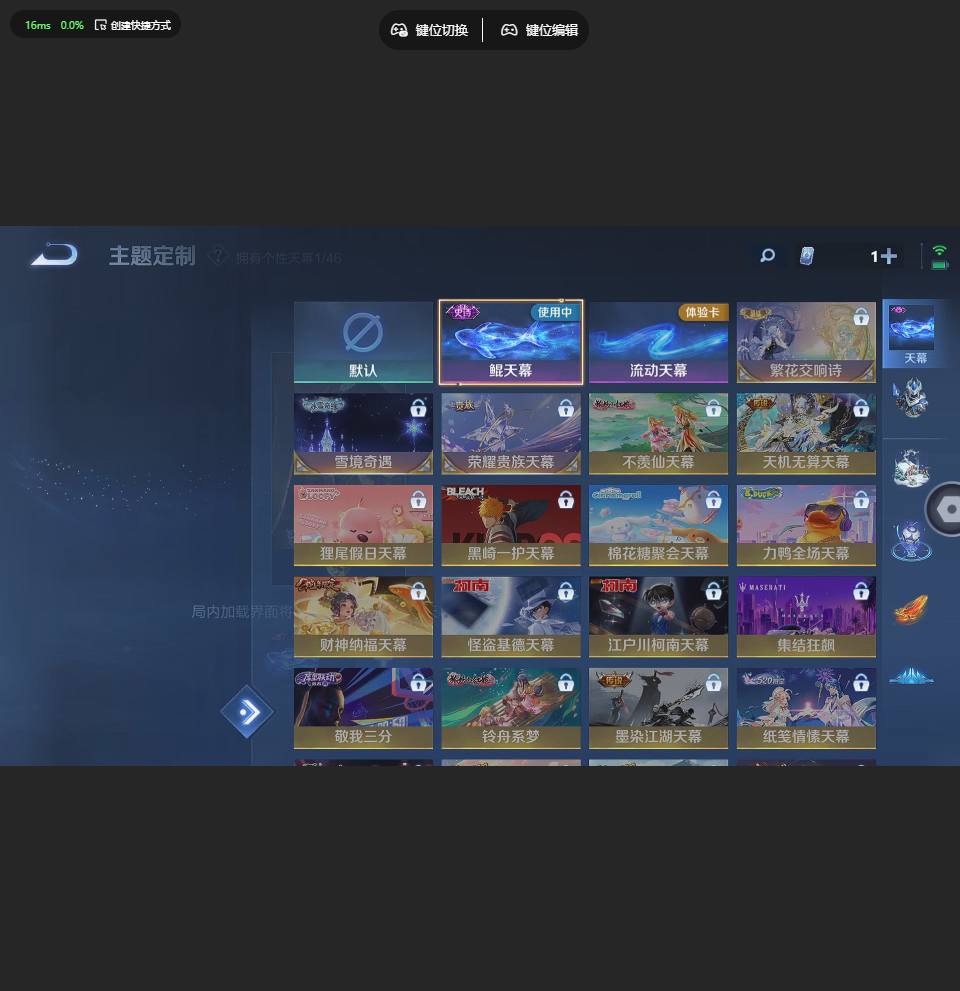Switch to the 天幕 tab
The height and width of the screenshot is (991, 960).
pos(913,335)
